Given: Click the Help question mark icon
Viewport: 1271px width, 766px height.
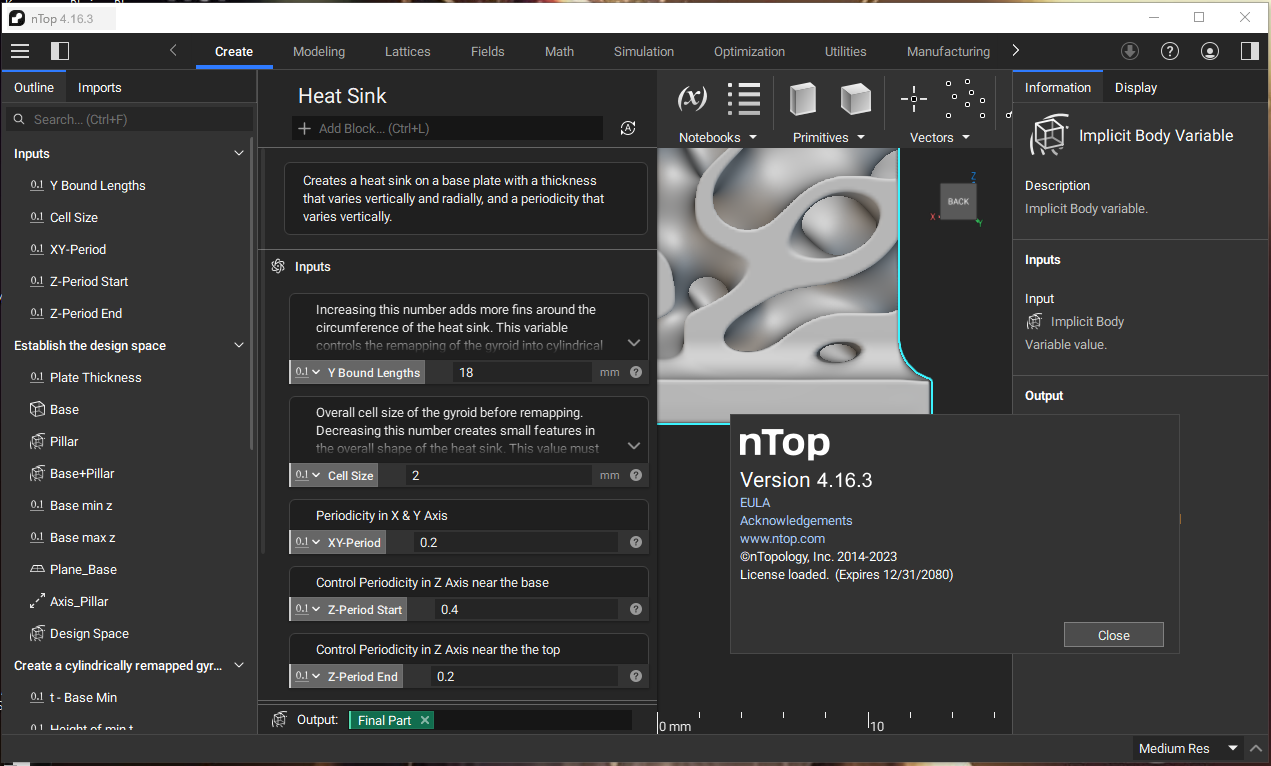Looking at the screenshot, I should 1169,51.
